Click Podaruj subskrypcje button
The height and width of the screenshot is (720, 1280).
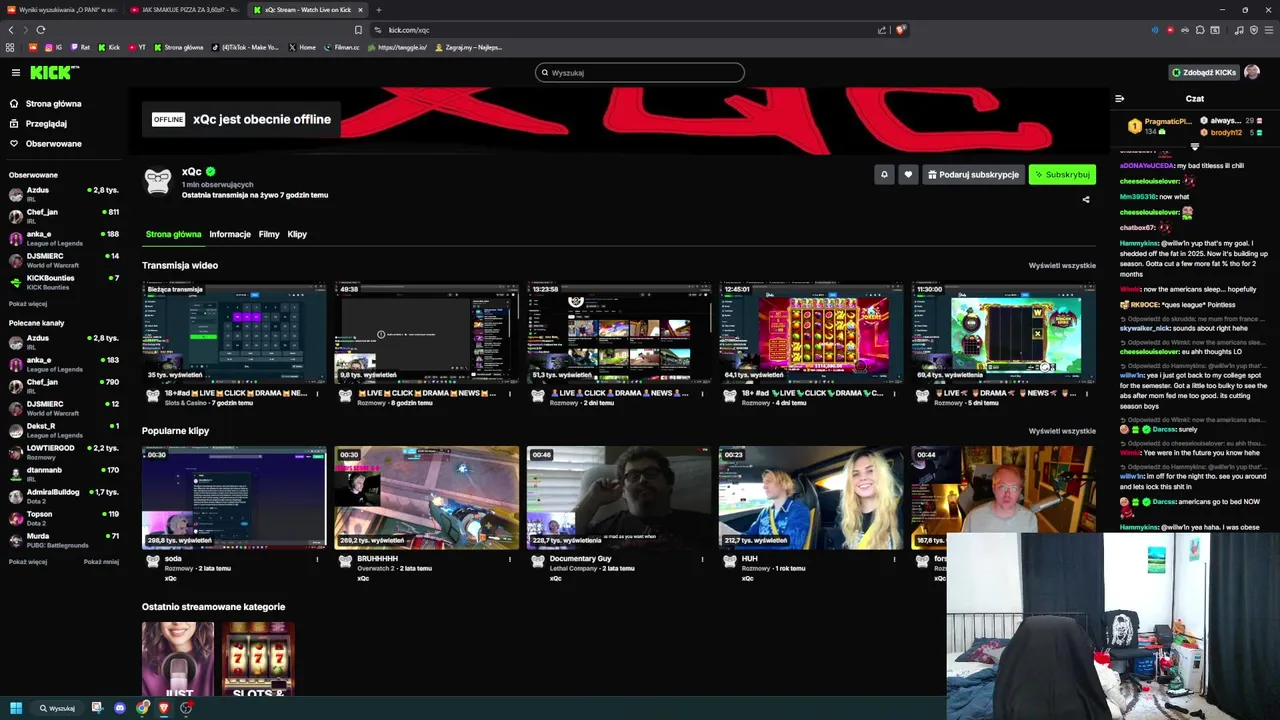pos(973,174)
